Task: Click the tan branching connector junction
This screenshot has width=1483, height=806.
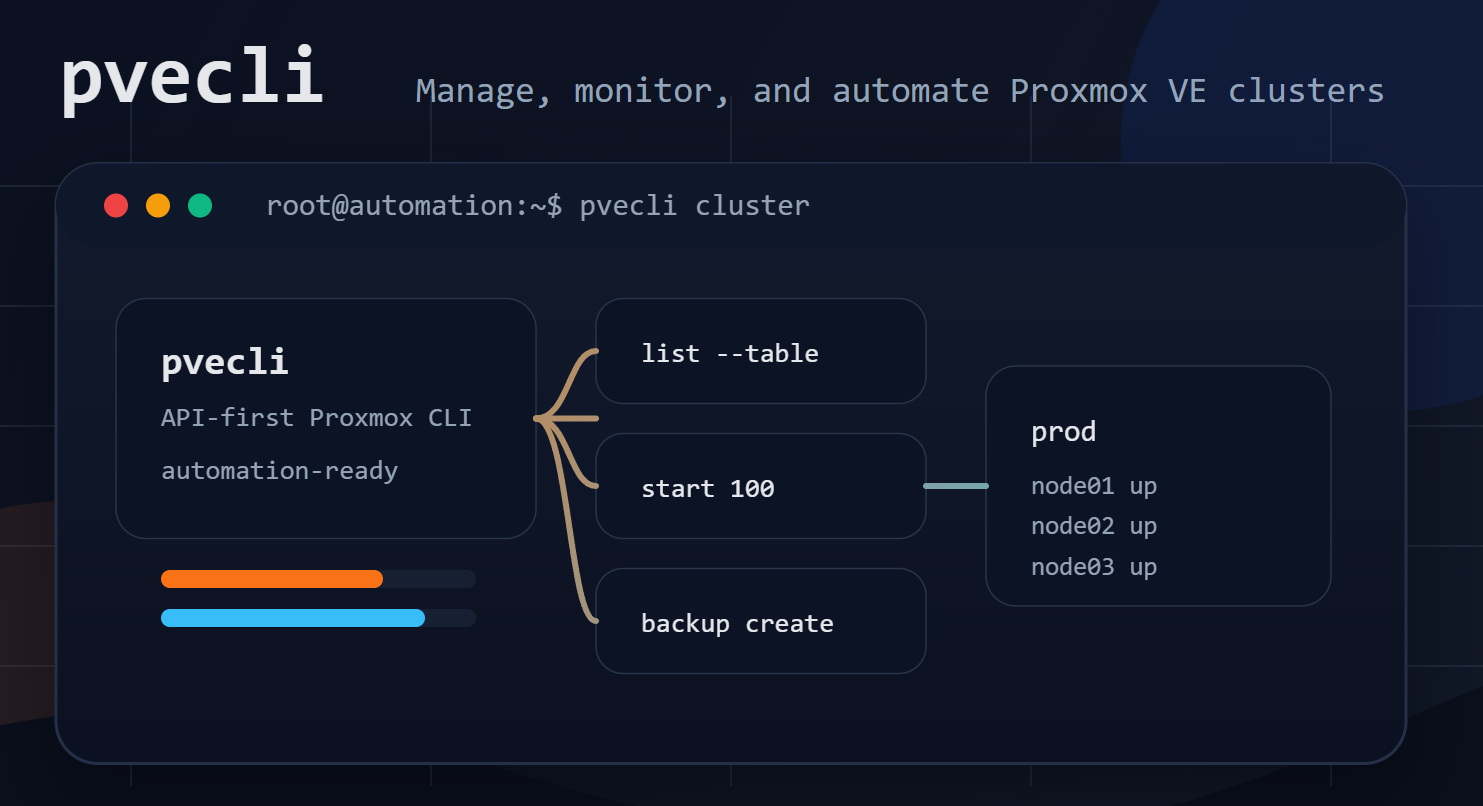Action: [x=542, y=418]
